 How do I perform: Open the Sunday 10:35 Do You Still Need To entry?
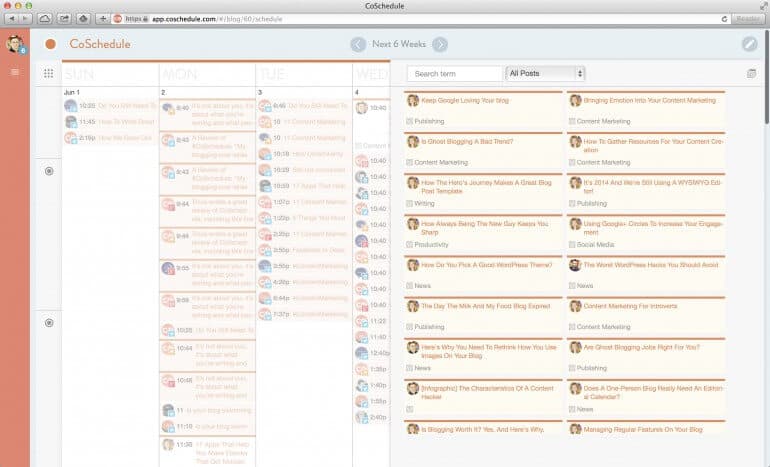(x=110, y=106)
